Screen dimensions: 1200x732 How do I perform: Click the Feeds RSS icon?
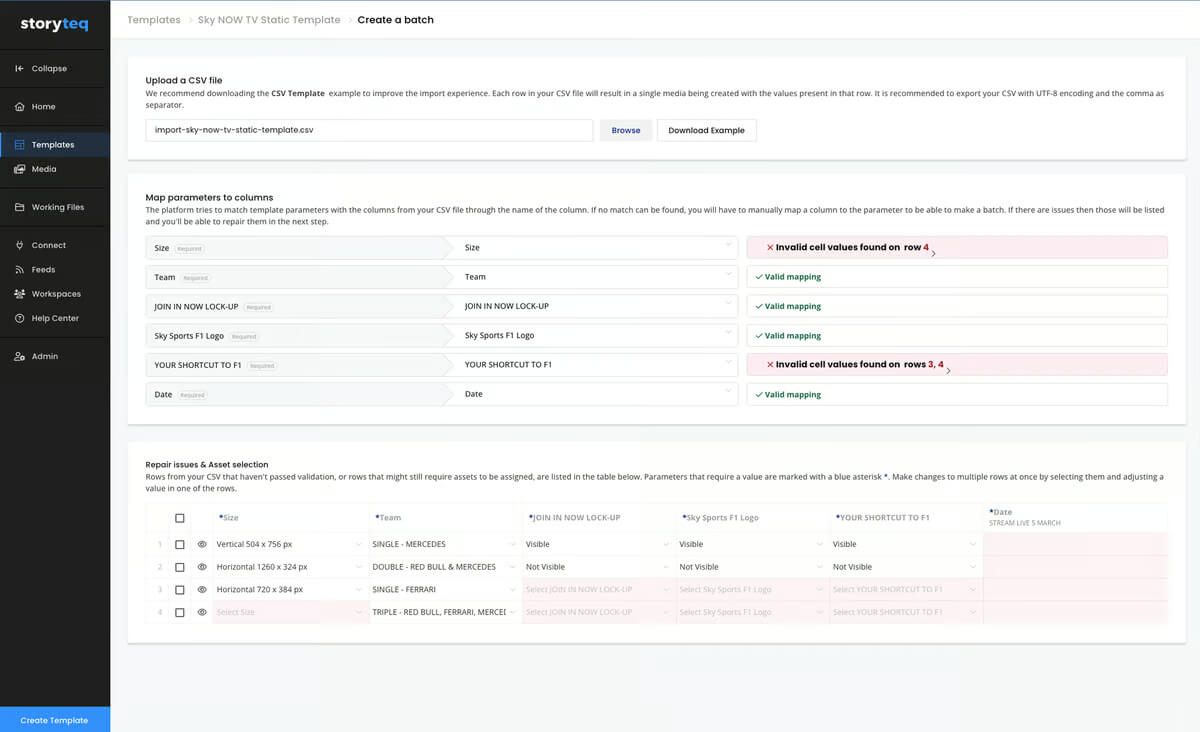click(x=20, y=270)
